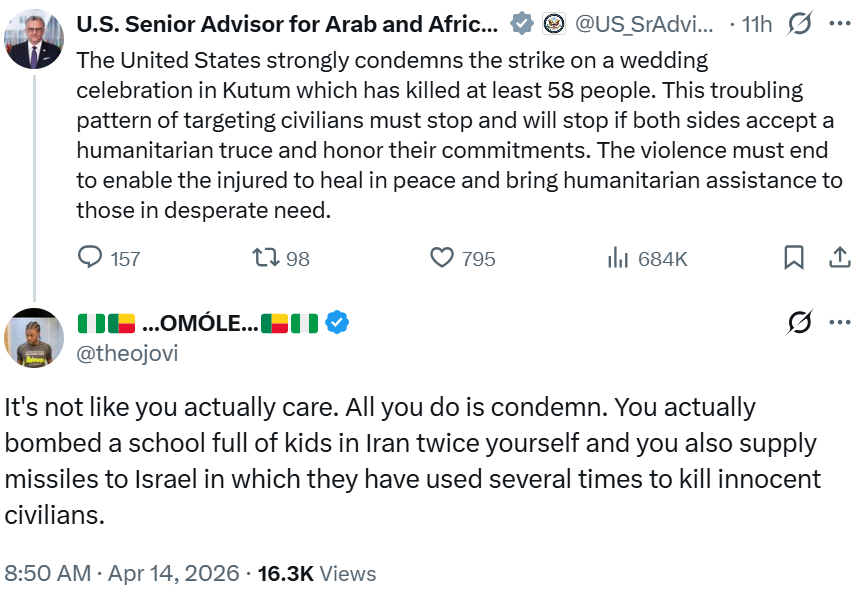Viewport: 857px width, 604px height.
Task: Click the U.S. Senior Advisor profile picture
Action: [35, 38]
